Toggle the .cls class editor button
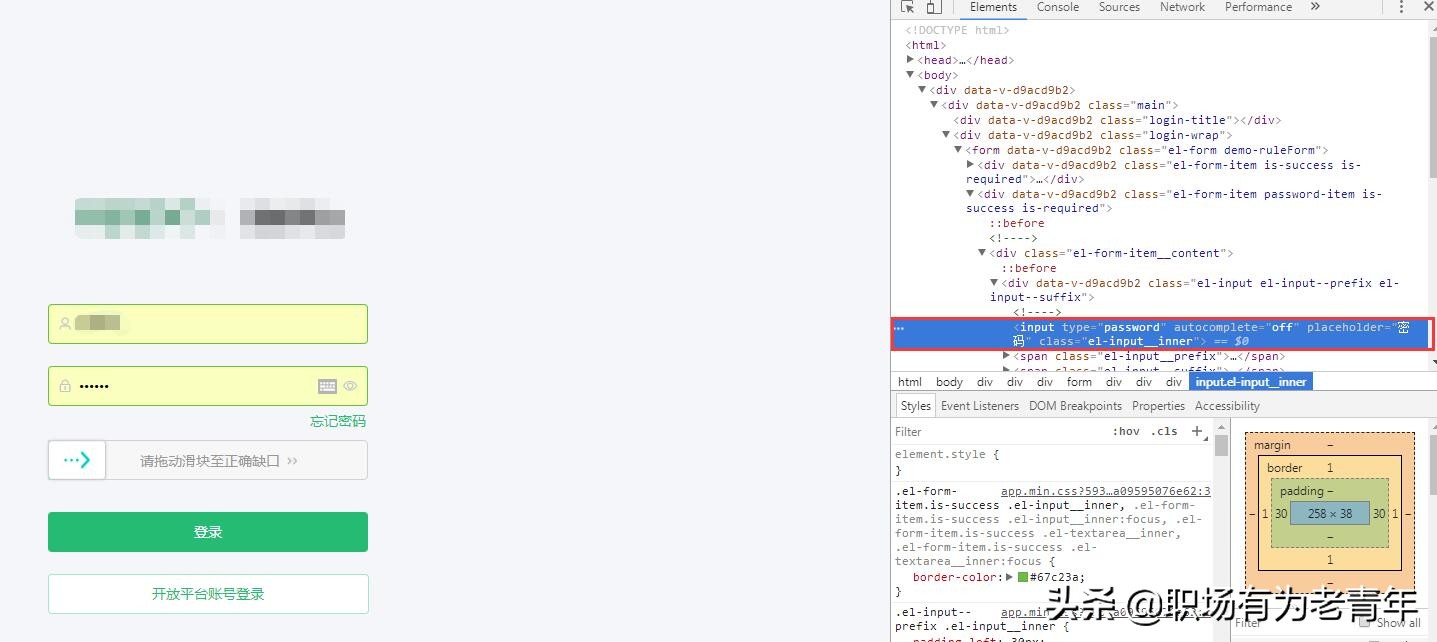1437x642 pixels. (x=1164, y=432)
